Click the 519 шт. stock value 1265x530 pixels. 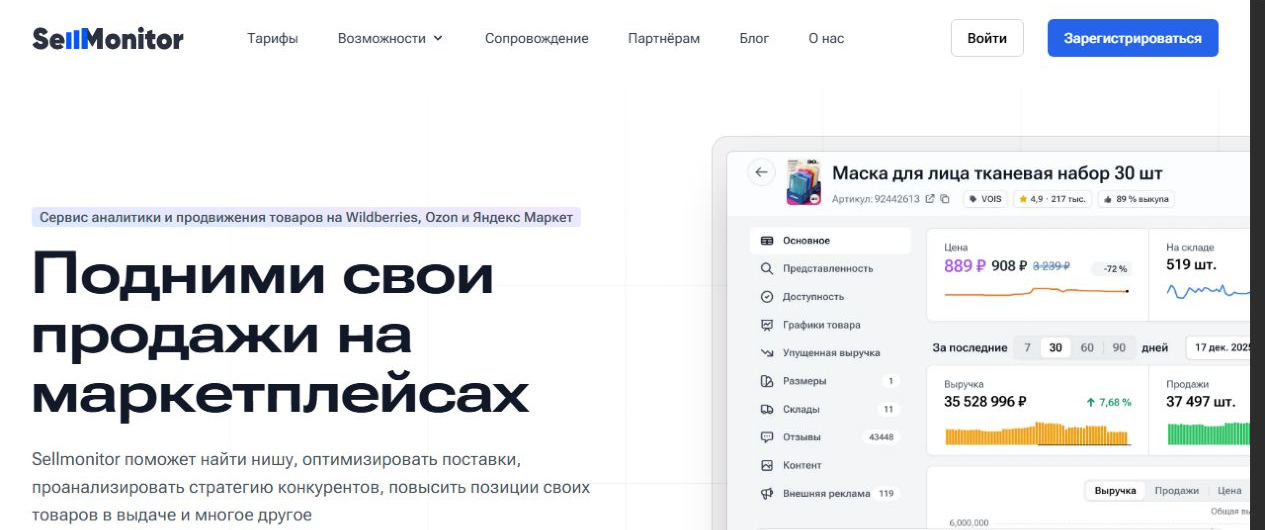coord(1191,265)
